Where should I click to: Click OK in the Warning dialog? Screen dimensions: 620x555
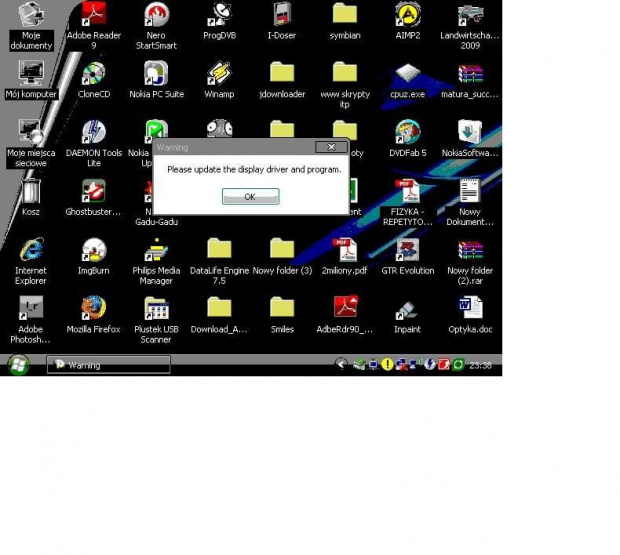(x=250, y=197)
